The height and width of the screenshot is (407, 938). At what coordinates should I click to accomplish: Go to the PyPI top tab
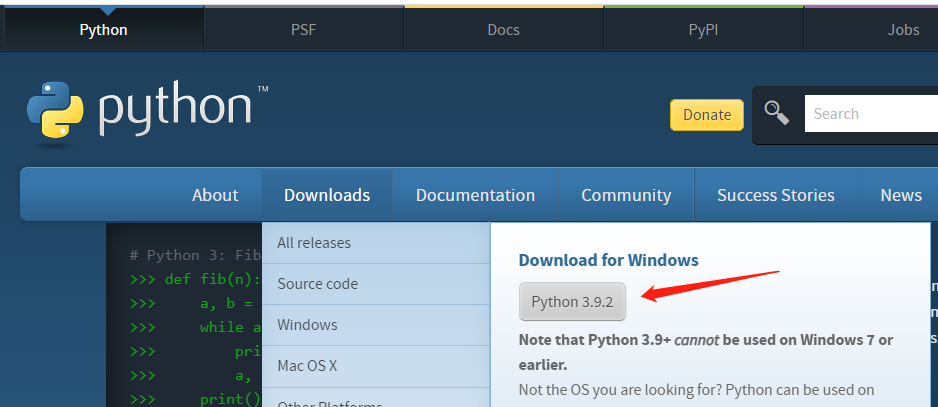tap(704, 29)
